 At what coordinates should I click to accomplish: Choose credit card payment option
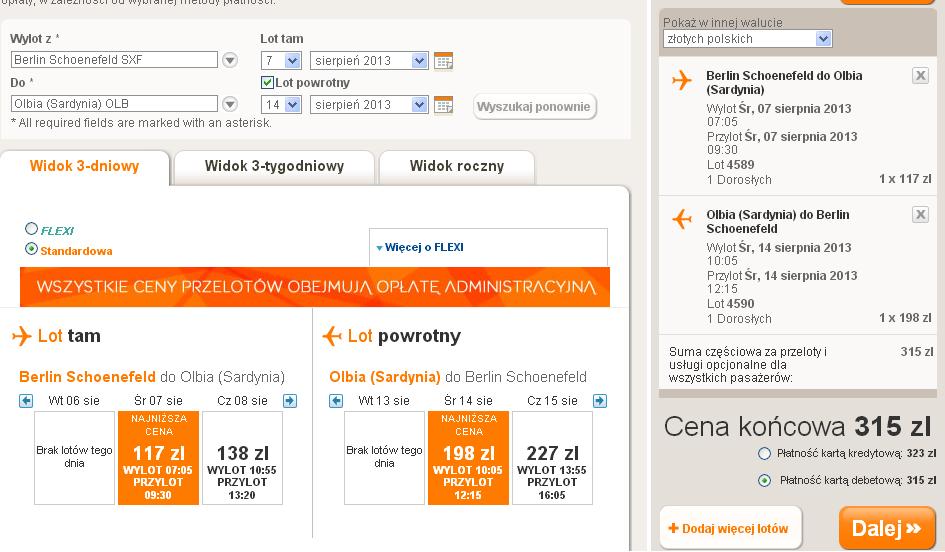pos(764,453)
